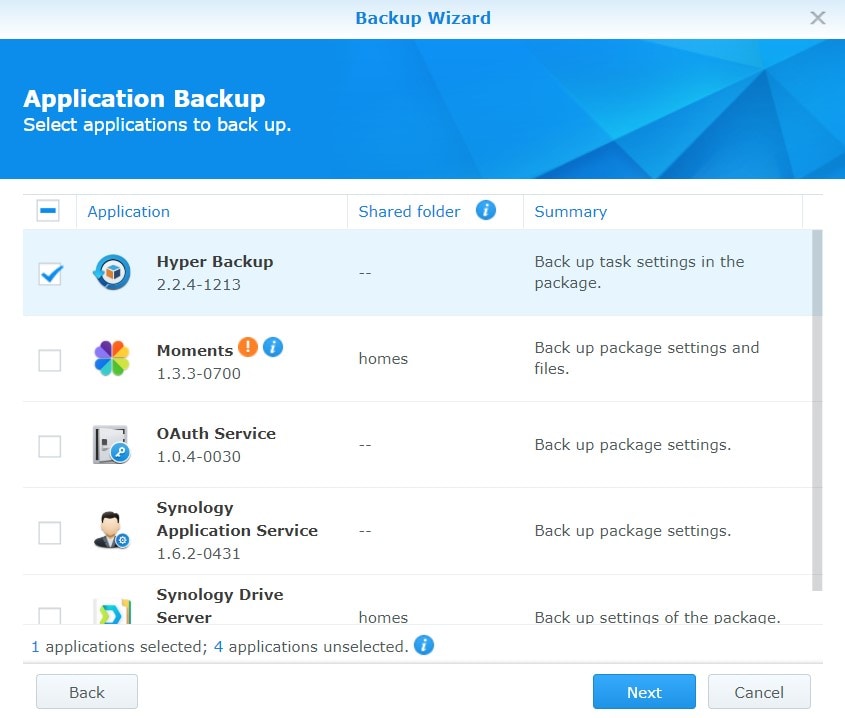Click the version text 2.2.4-1213

(x=199, y=285)
